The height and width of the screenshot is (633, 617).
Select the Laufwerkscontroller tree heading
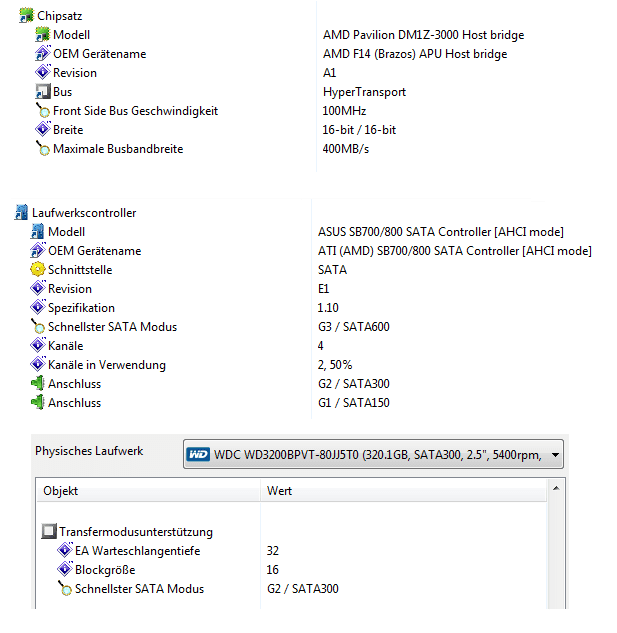click(84, 213)
